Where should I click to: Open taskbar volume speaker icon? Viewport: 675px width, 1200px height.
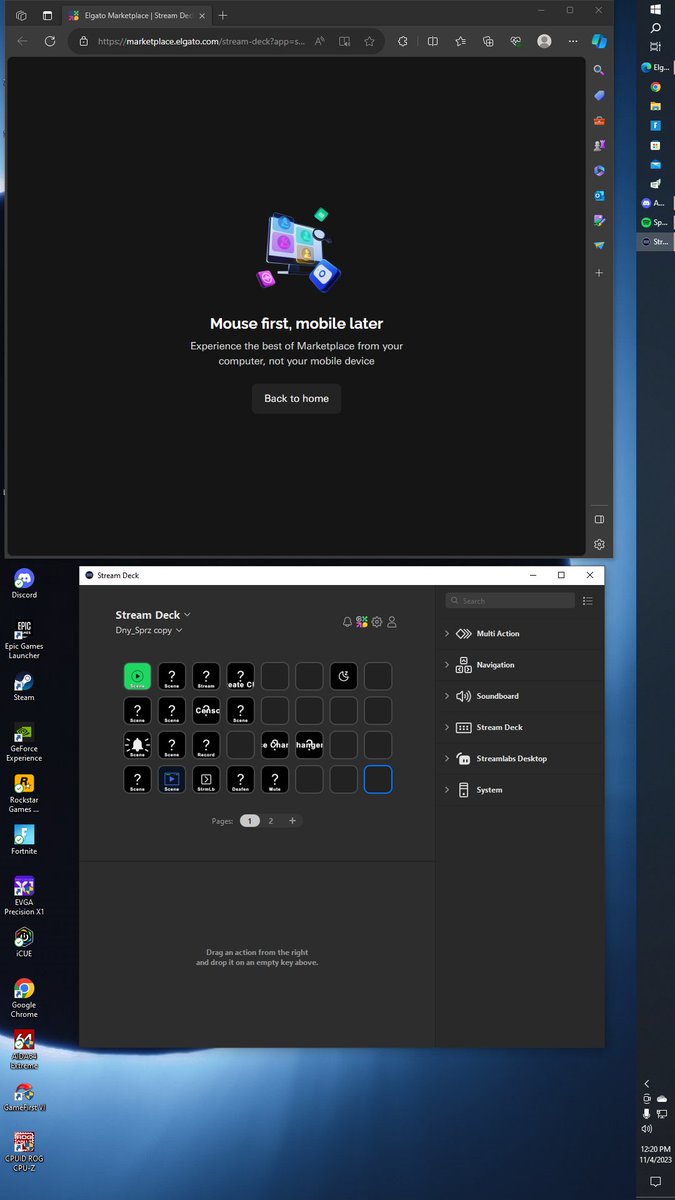(x=647, y=1129)
